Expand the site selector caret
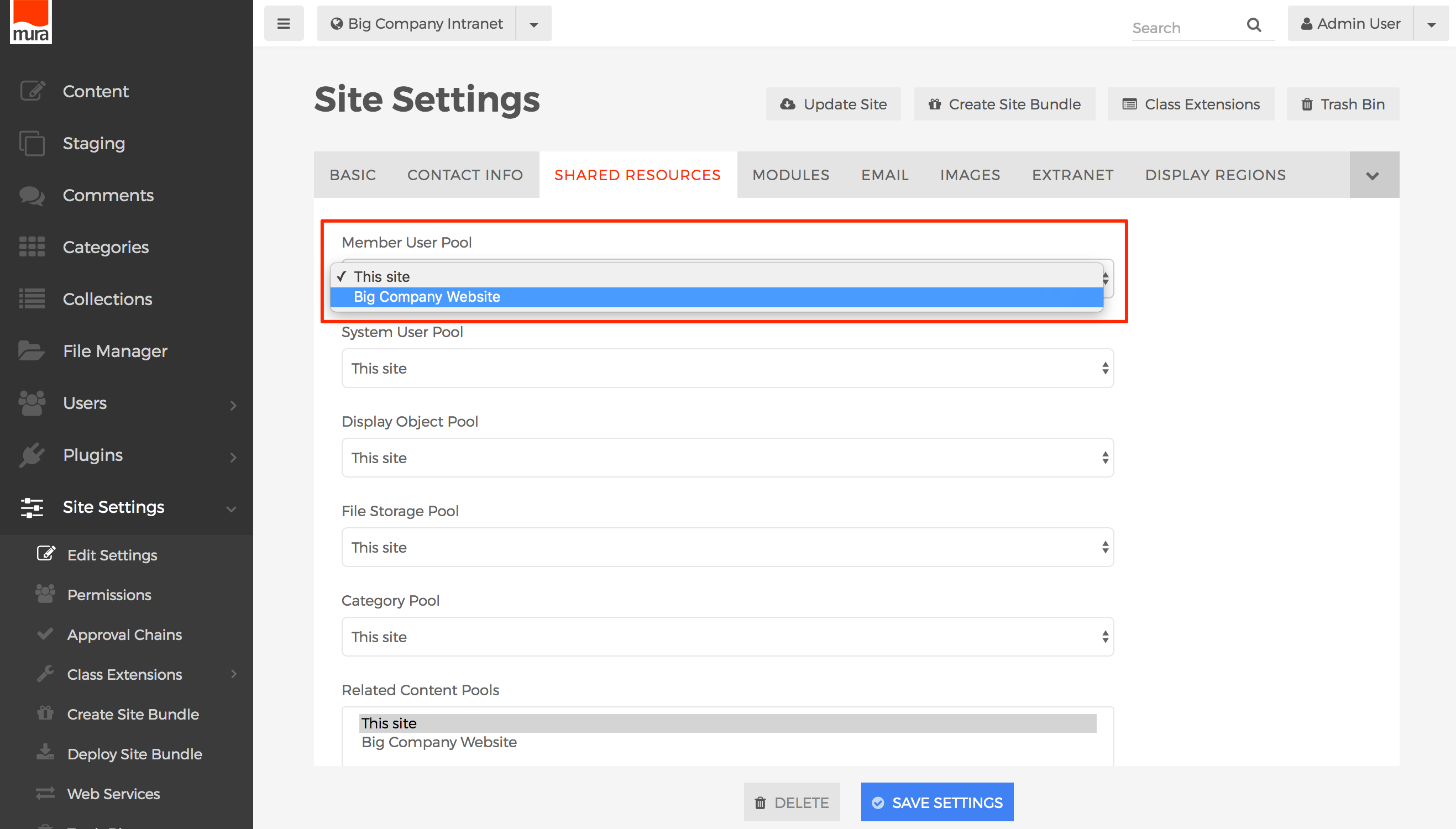1456x829 pixels. coord(533,24)
